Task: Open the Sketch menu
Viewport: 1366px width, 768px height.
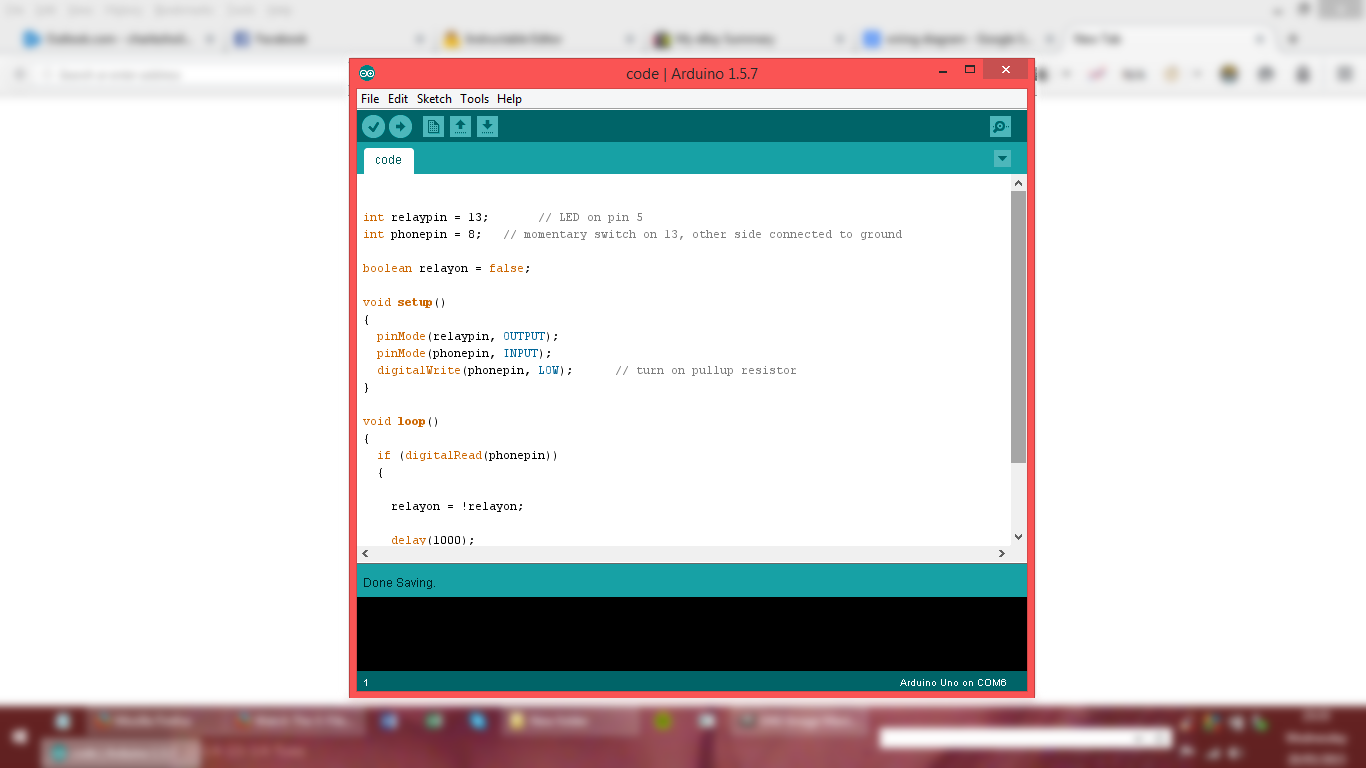Action: (x=434, y=99)
